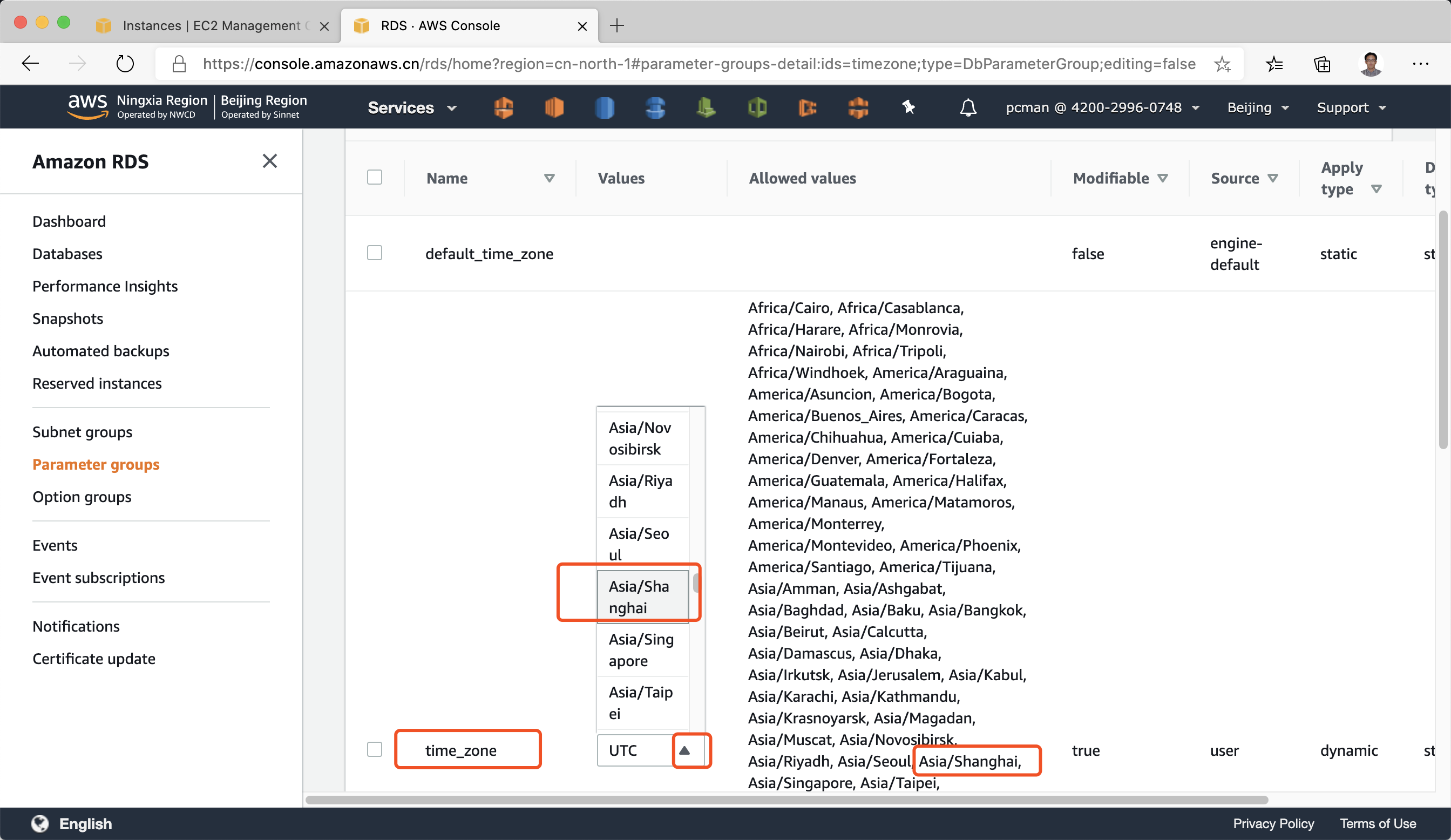The image size is (1451, 840).
Task: Toggle the select-all header checkbox
Action: 374,177
